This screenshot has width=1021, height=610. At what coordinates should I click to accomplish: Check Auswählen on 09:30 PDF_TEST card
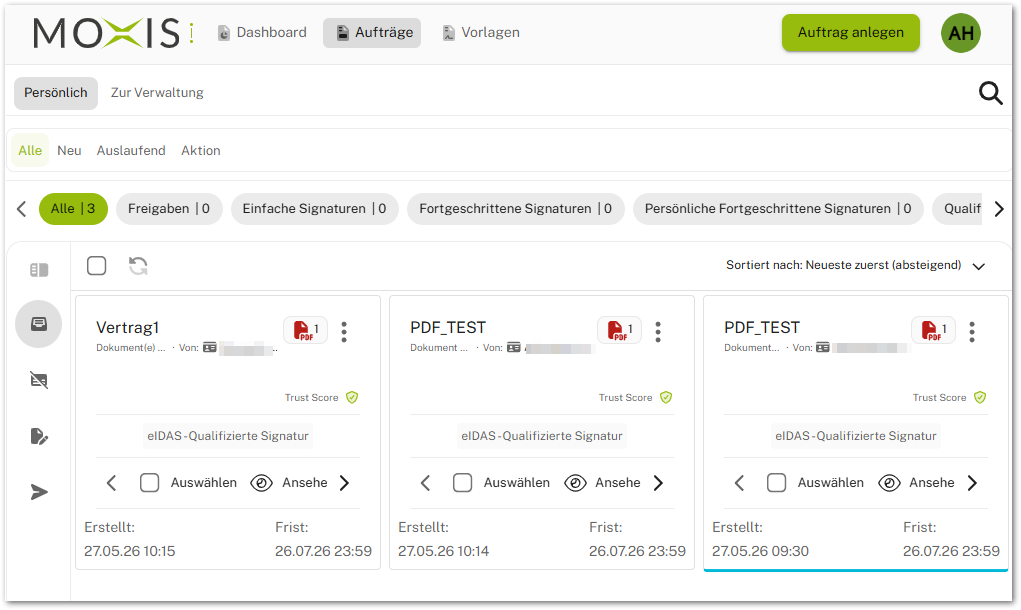[777, 482]
